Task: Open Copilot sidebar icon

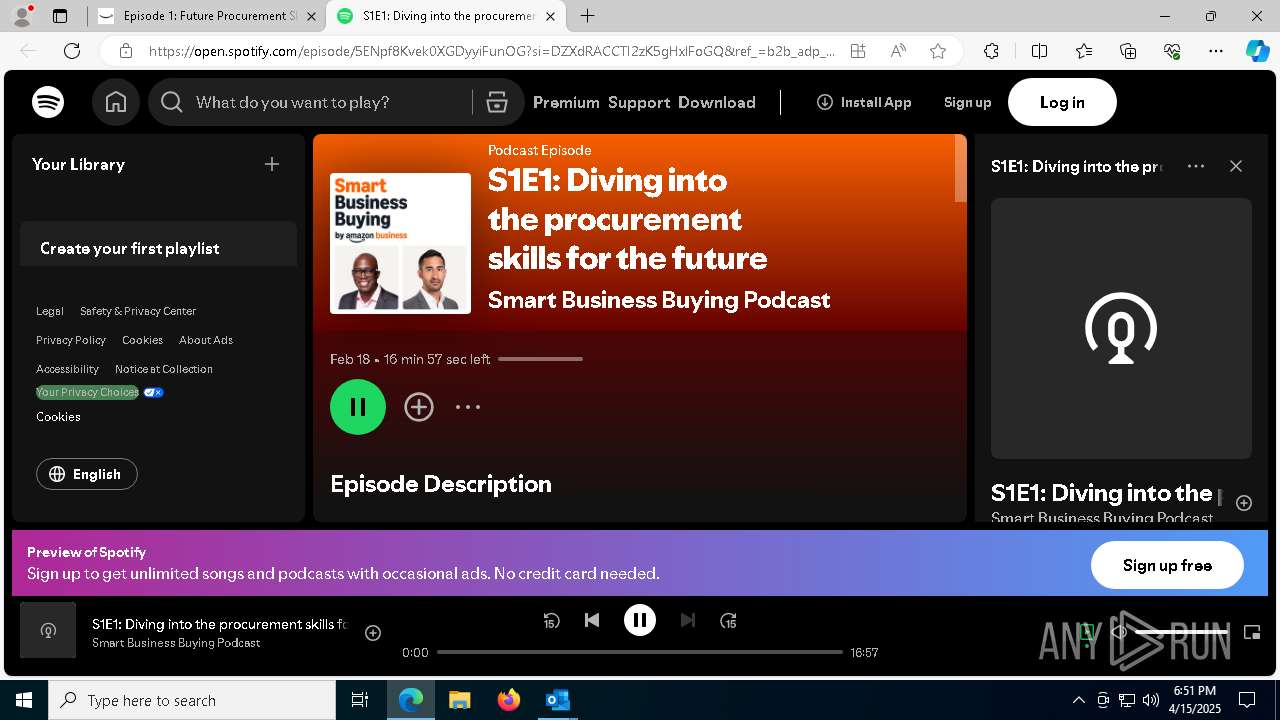Action: tap(1257, 51)
